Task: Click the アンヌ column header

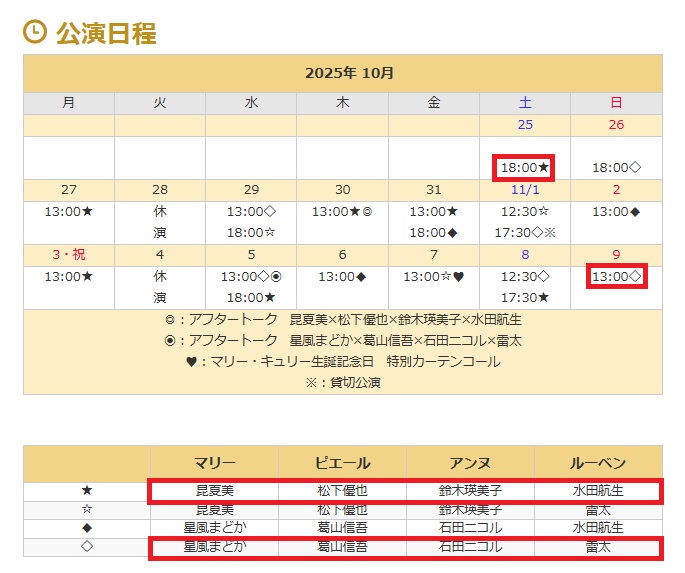Action: coord(470,463)
